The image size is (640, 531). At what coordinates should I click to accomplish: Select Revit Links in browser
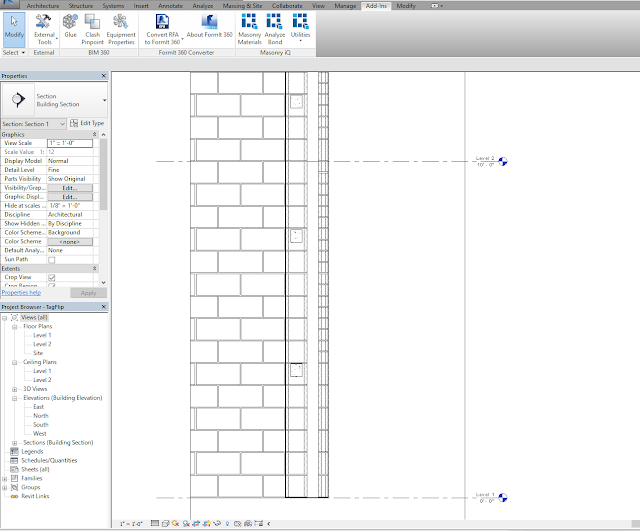pos(35,496)
